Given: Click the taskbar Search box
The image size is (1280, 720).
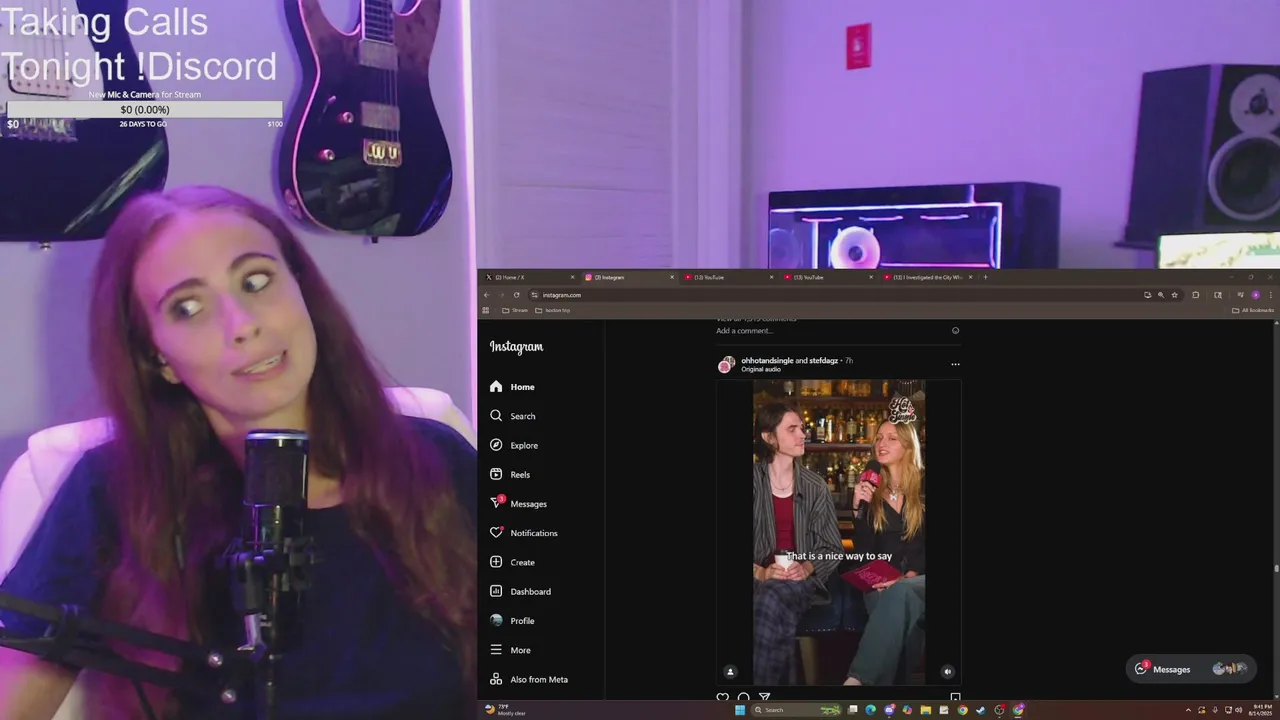Looking at the screenshot, I should tap(797, 710).
